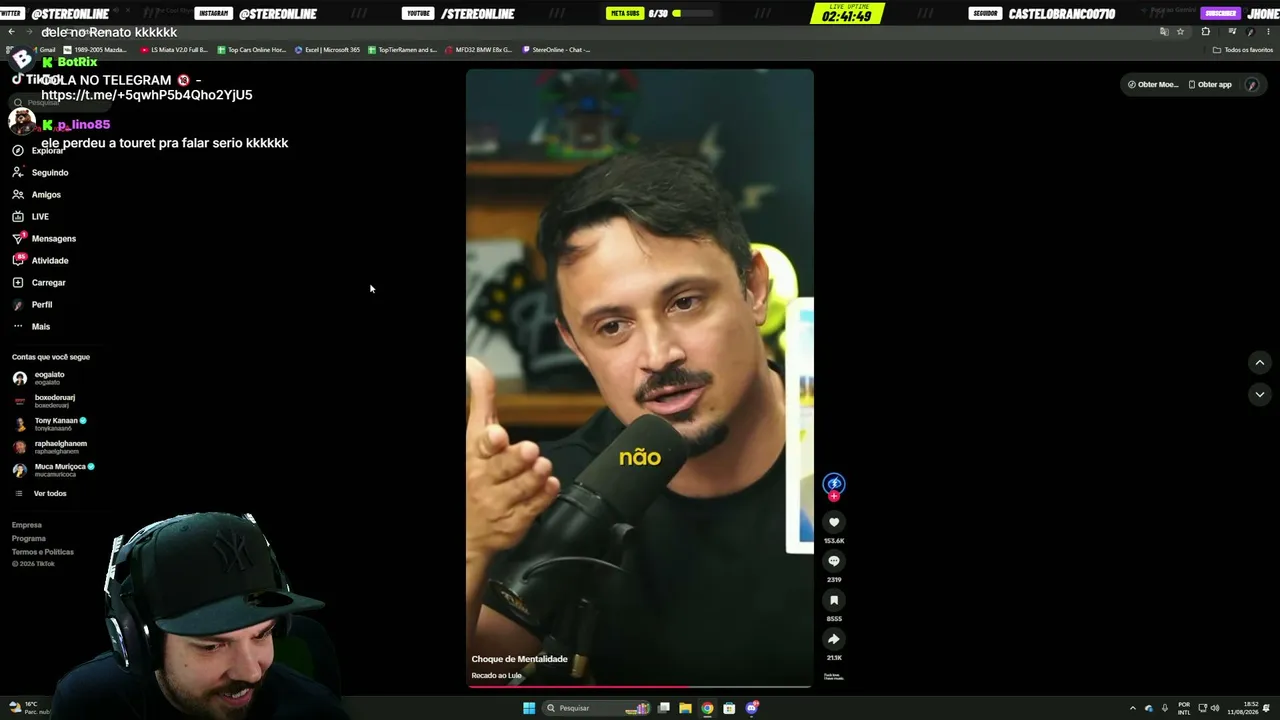Click the video caption Choque de Mentalidade
This screenshot has width=1280, height=720.
point(519,659)
